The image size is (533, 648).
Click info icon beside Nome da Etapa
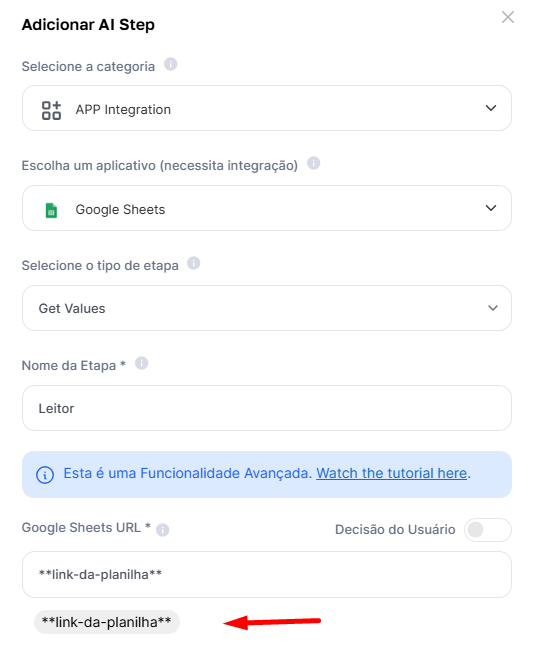142,363
